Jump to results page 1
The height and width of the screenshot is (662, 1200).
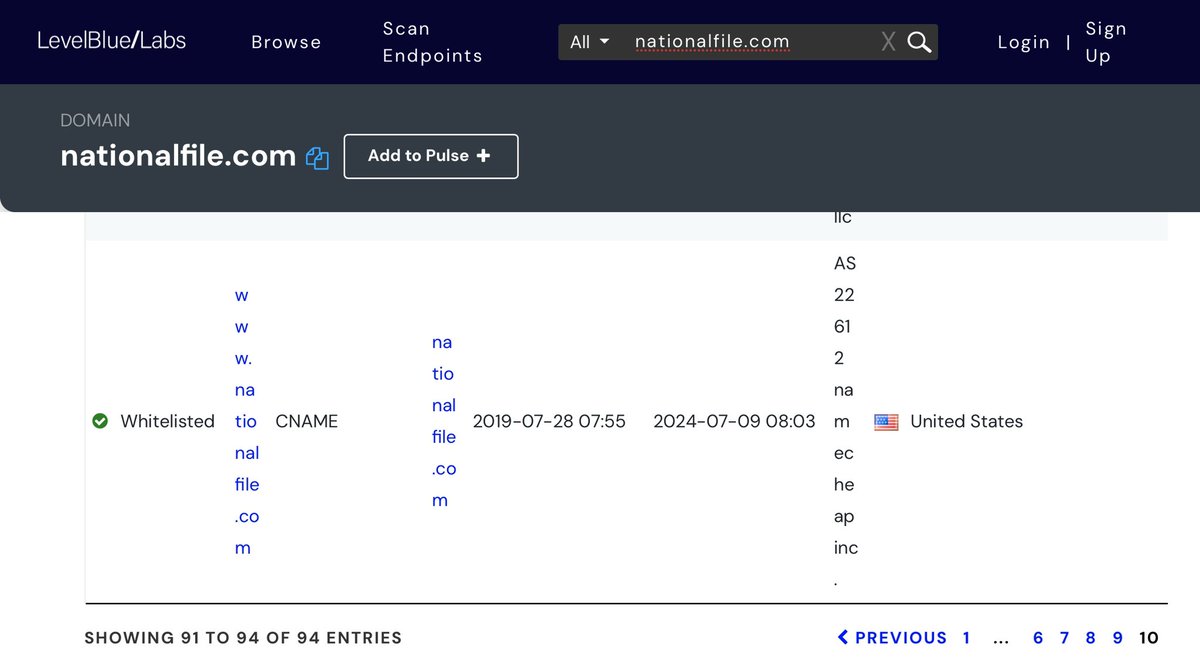point(966,637)
